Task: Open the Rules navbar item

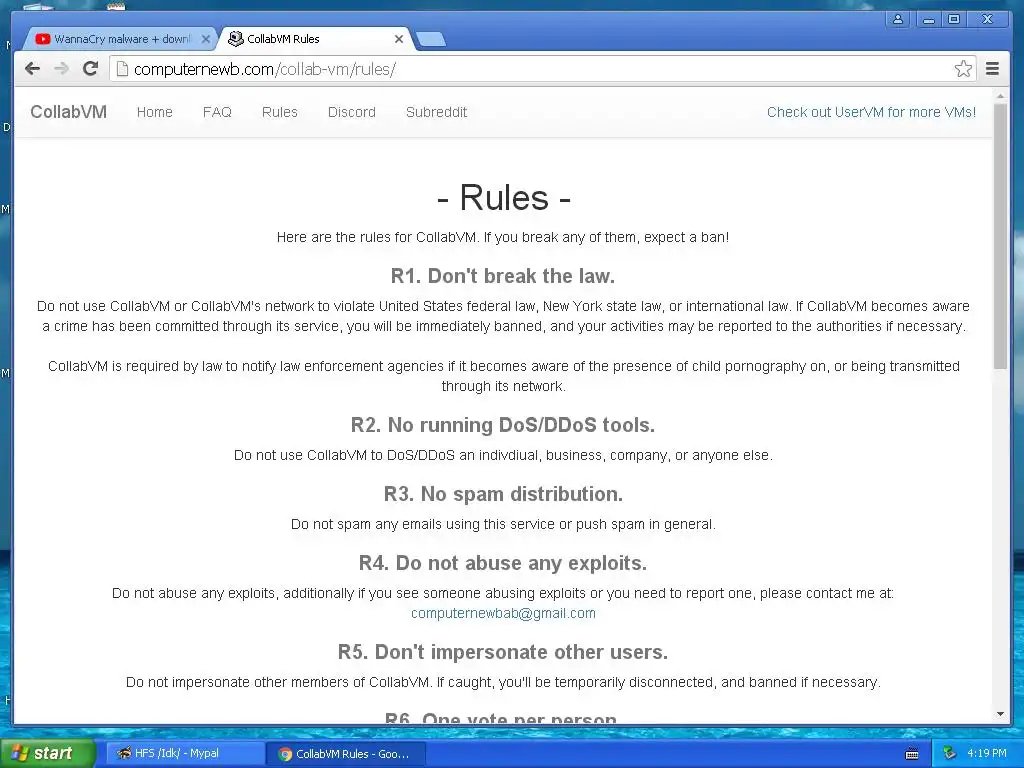Action: [280, 112]
